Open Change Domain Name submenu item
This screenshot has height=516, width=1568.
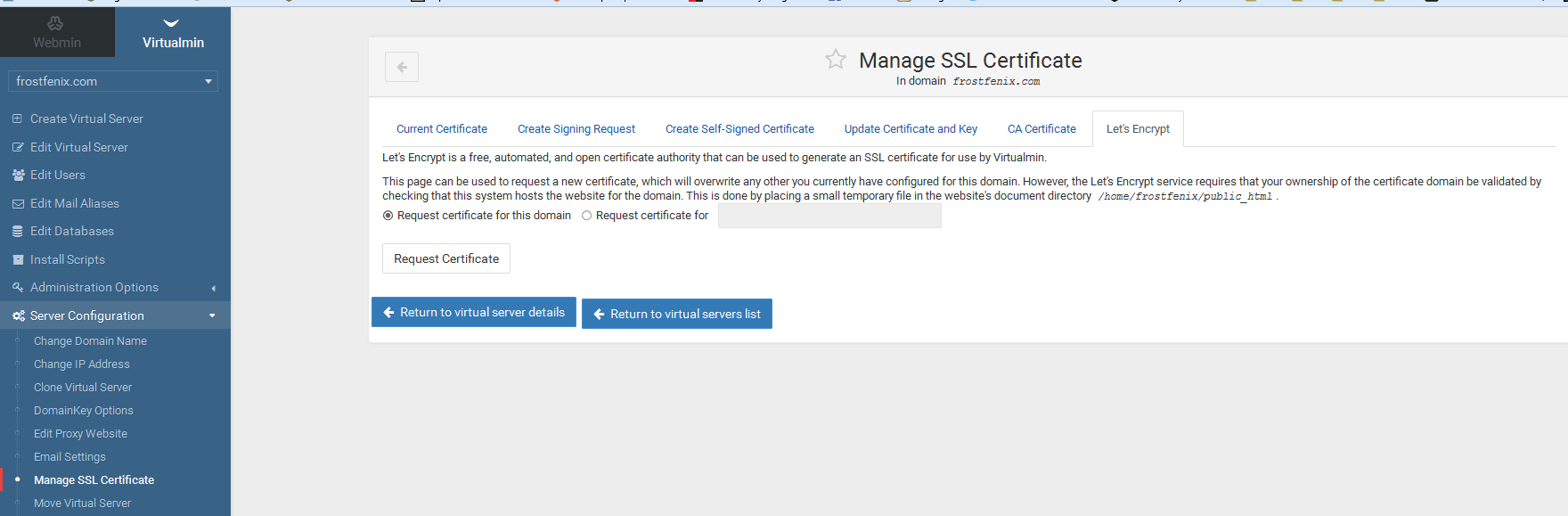coord(90,341)
